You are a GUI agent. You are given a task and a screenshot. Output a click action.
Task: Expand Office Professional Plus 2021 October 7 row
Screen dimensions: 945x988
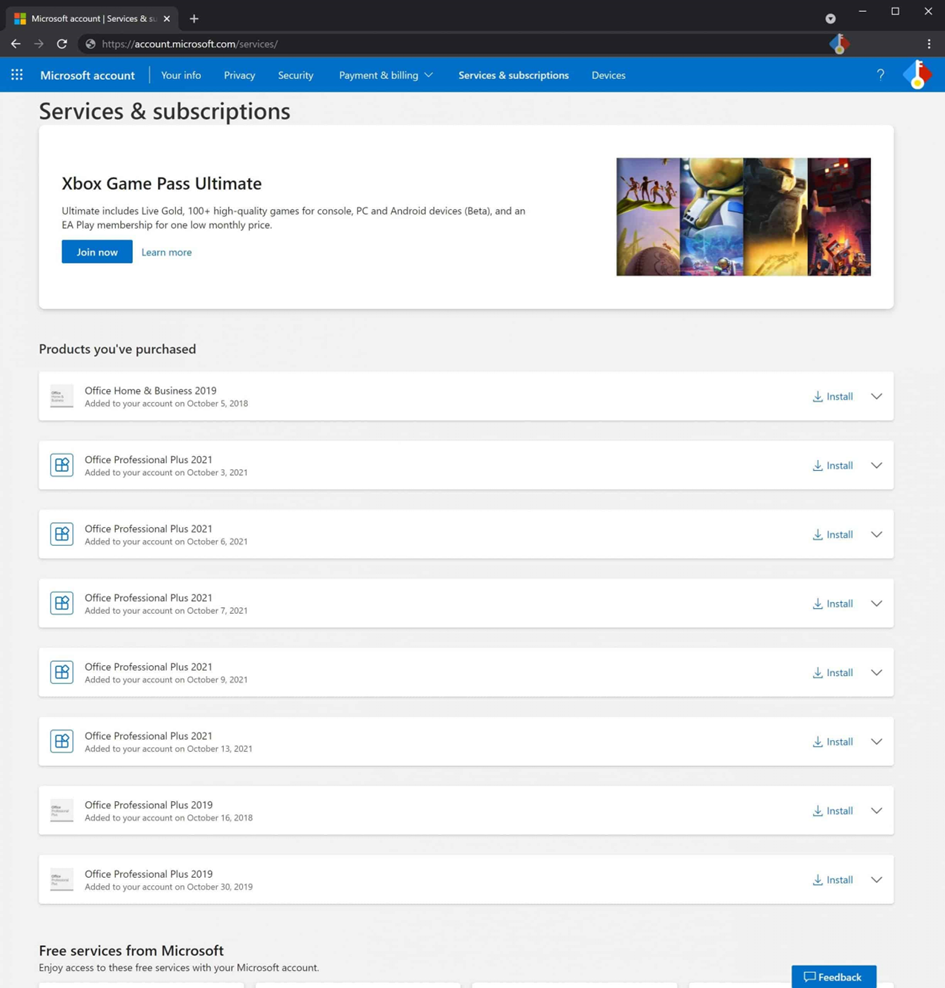click(x=876, y=603)
